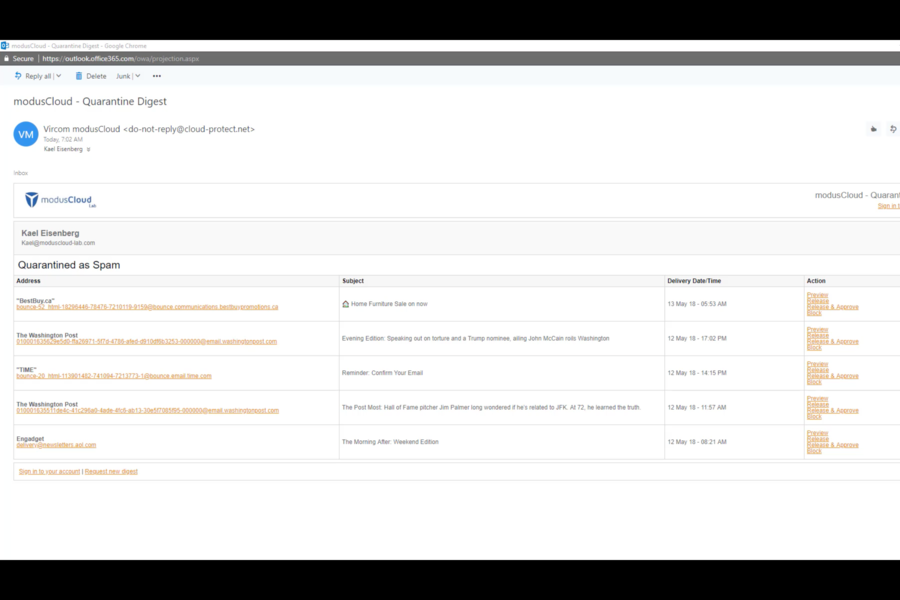Click the 'Today, 7:02 AM' timestamp
This screenshot has width=900, height=600.
[x=63, y=140]
